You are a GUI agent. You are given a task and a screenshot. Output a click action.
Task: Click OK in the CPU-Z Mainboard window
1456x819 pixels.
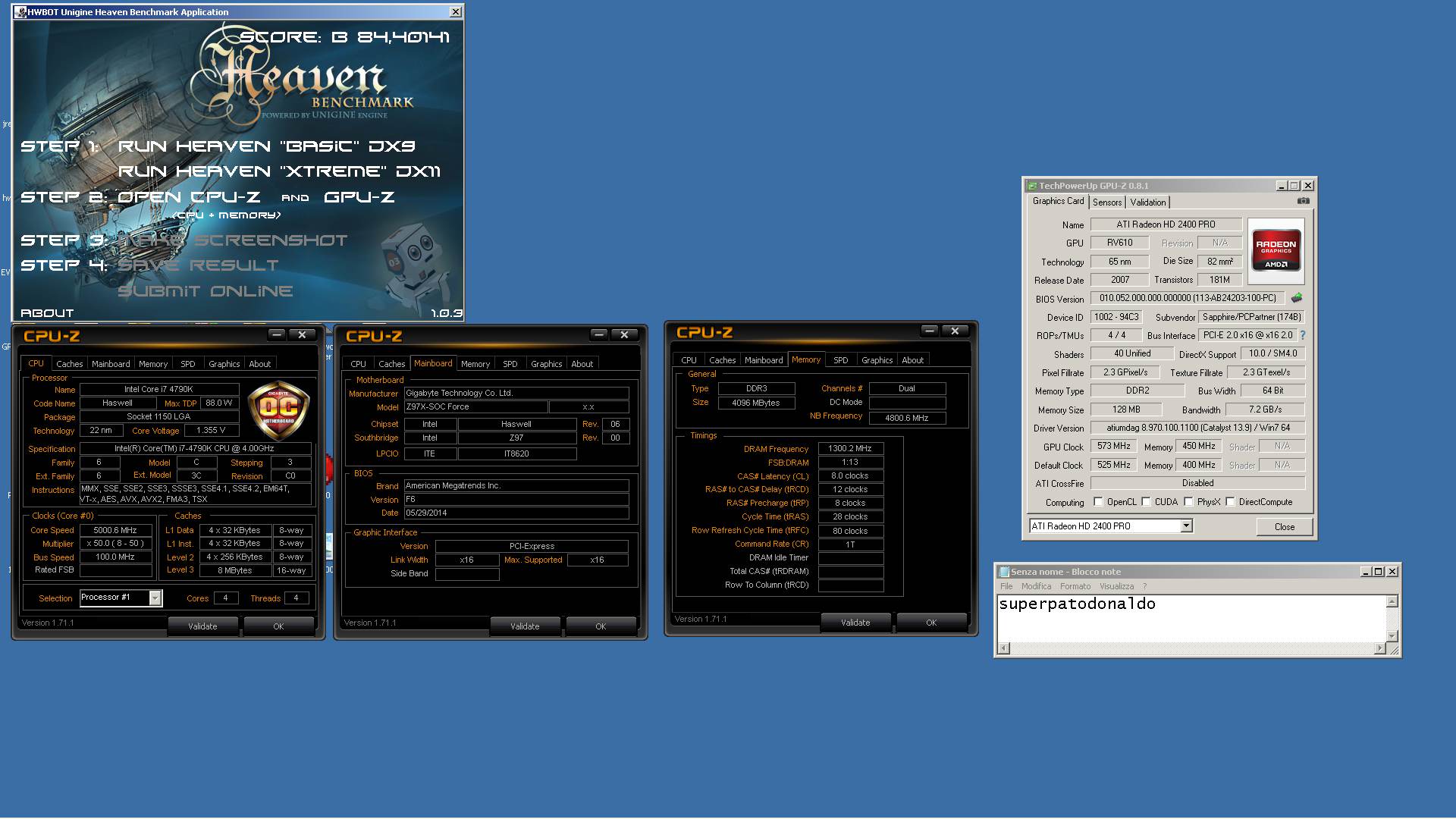click(601, 626)
